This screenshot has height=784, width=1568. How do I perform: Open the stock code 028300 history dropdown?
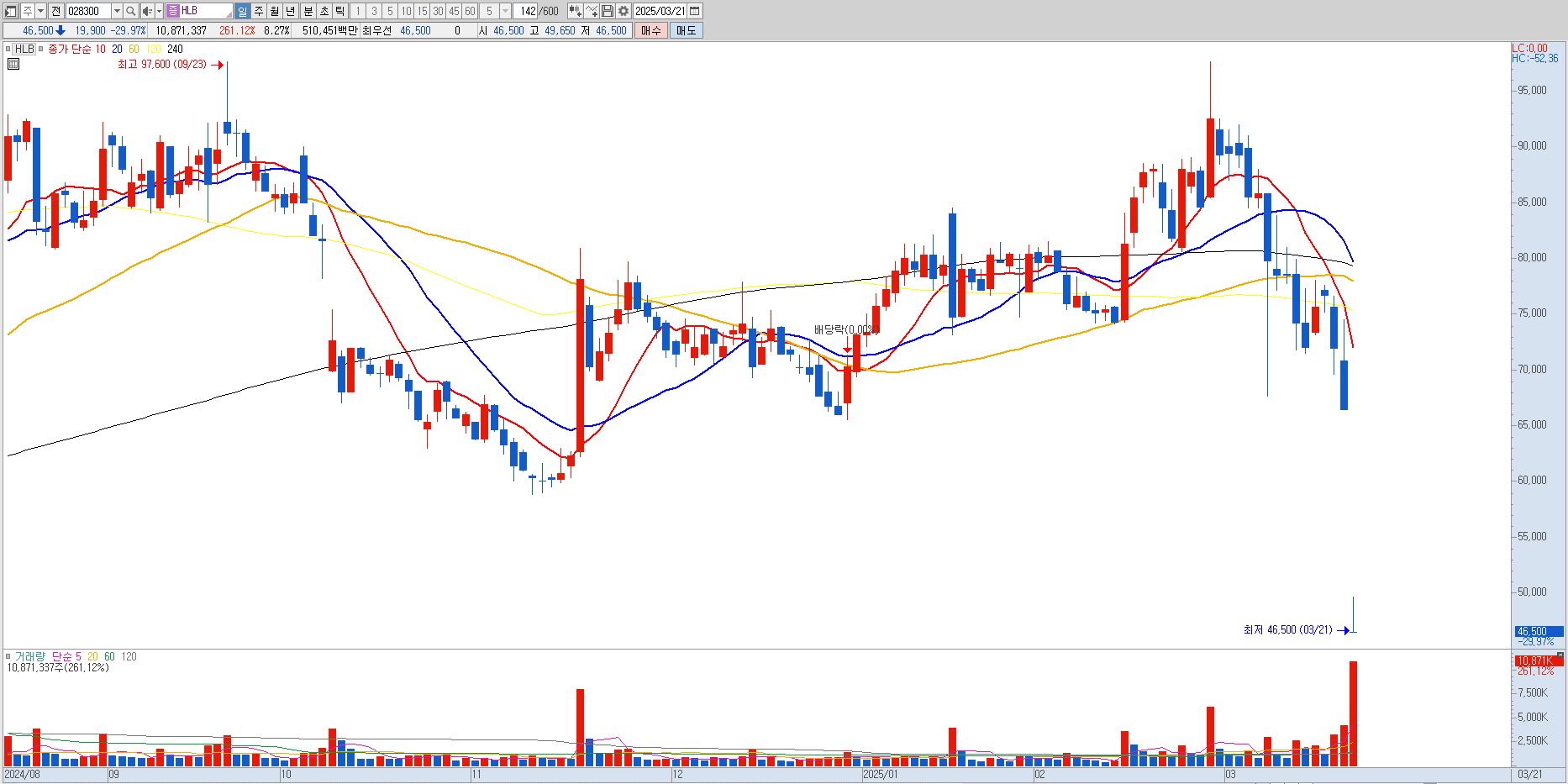117,11
